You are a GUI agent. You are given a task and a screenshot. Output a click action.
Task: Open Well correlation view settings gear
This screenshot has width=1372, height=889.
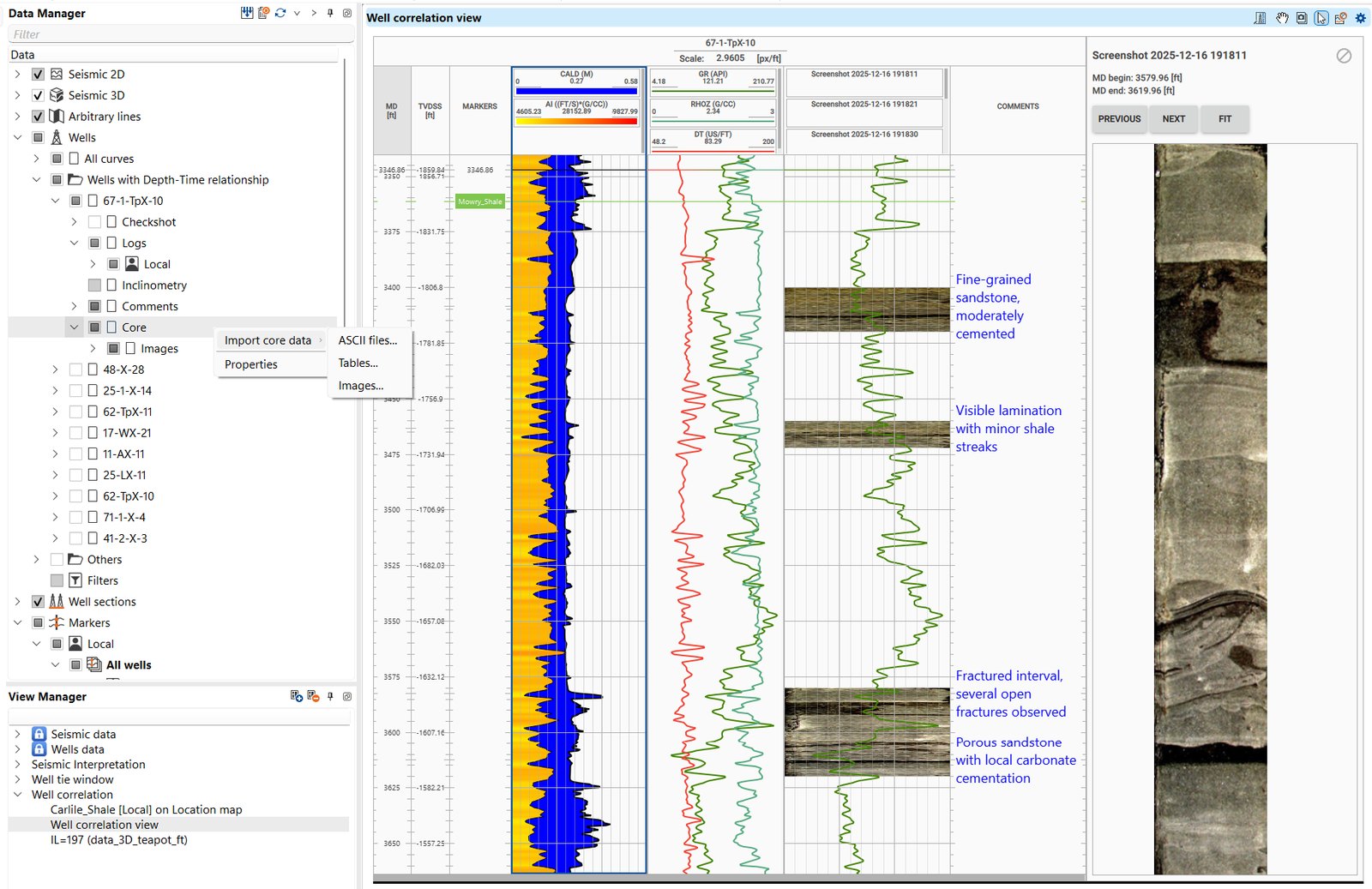click(1360, 18)
